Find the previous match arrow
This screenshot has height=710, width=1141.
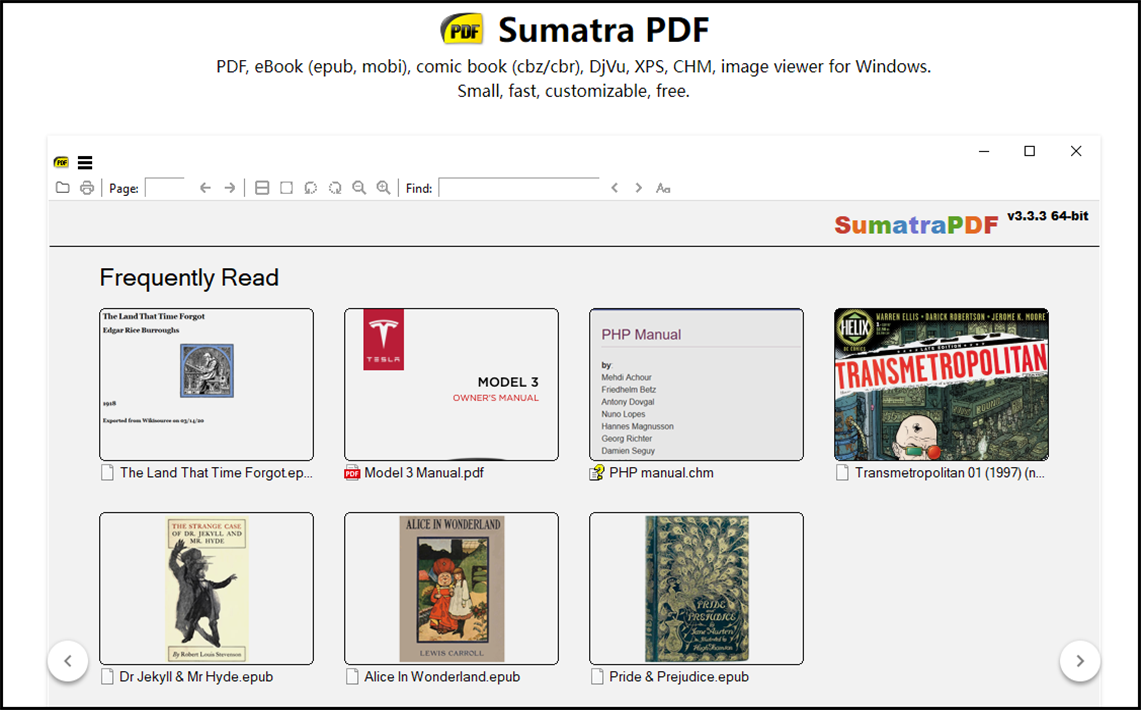tap(615, 188)
